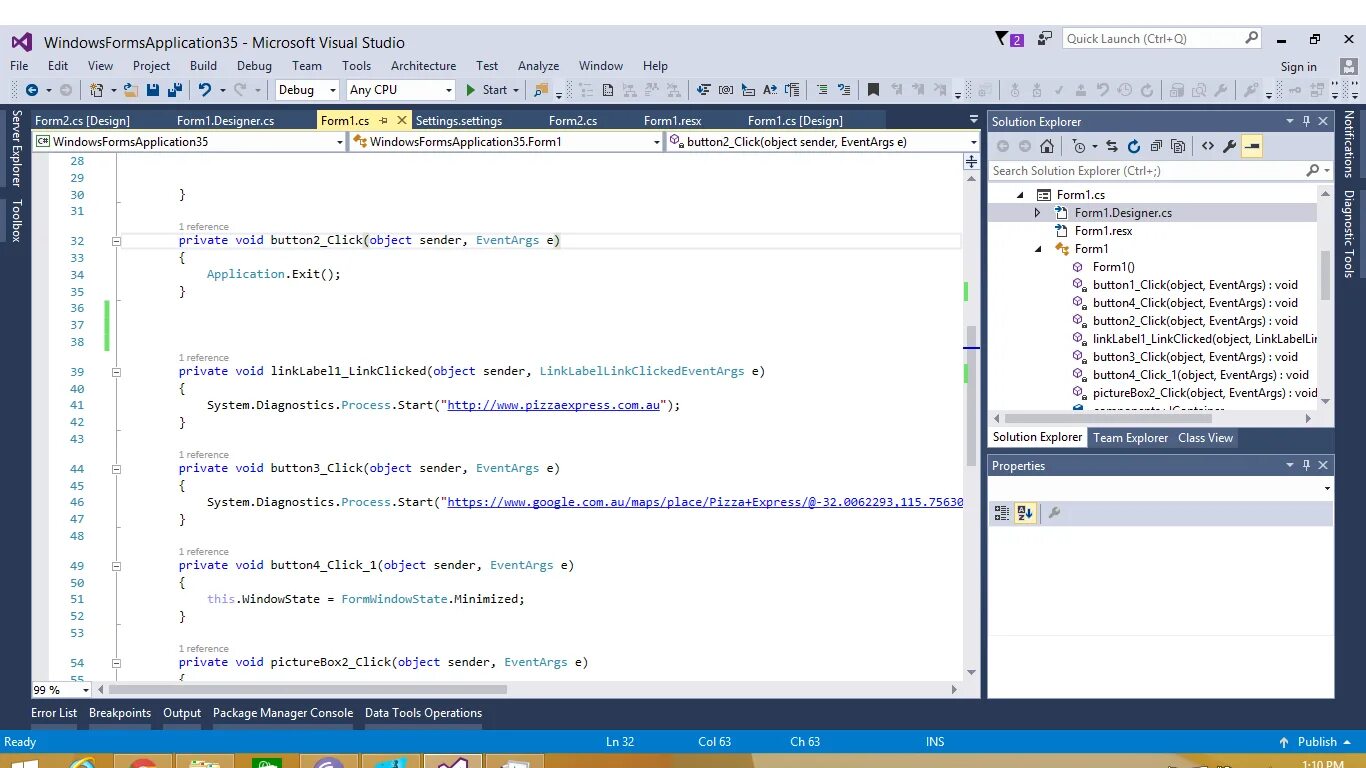Switch to the Form2.cs [Design] tab
Viewport: 1366px width, 768px height.
tap(82, 121)
